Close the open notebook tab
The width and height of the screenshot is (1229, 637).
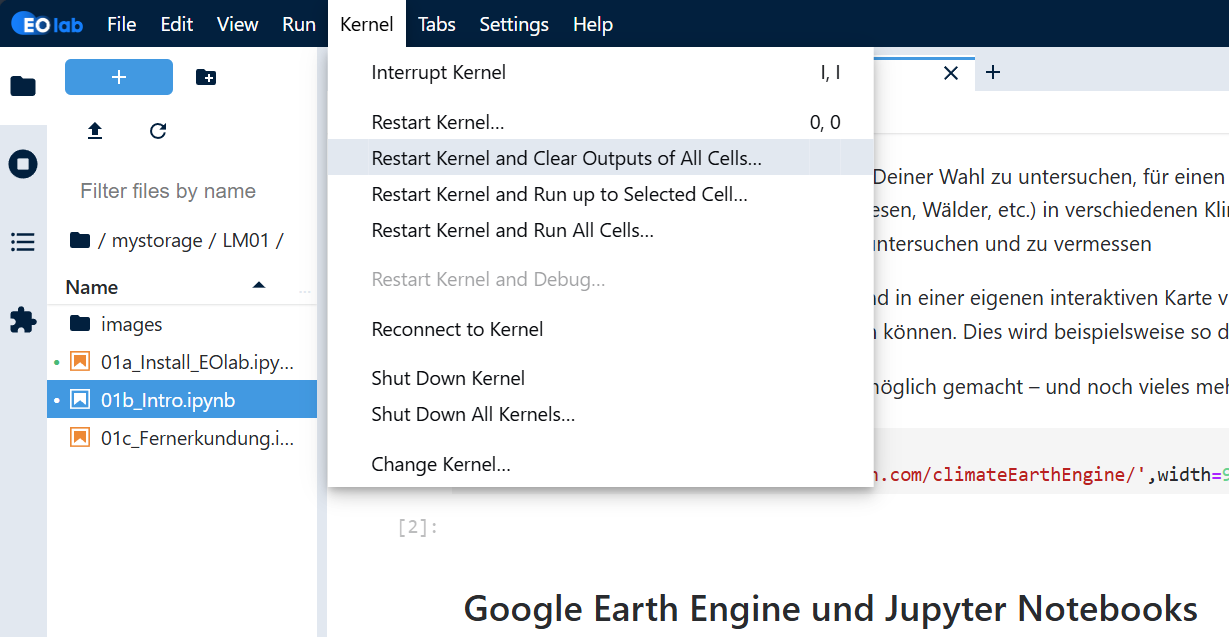click(950, 72)
